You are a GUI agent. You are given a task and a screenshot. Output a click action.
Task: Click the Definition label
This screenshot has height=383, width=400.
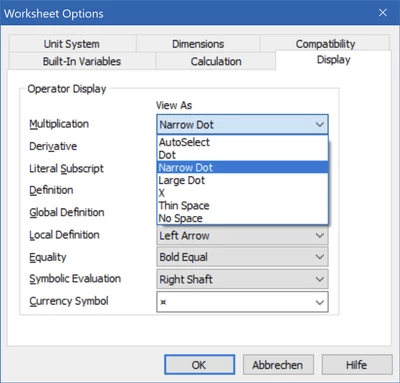pyautogui.click(x=51, y=190)
